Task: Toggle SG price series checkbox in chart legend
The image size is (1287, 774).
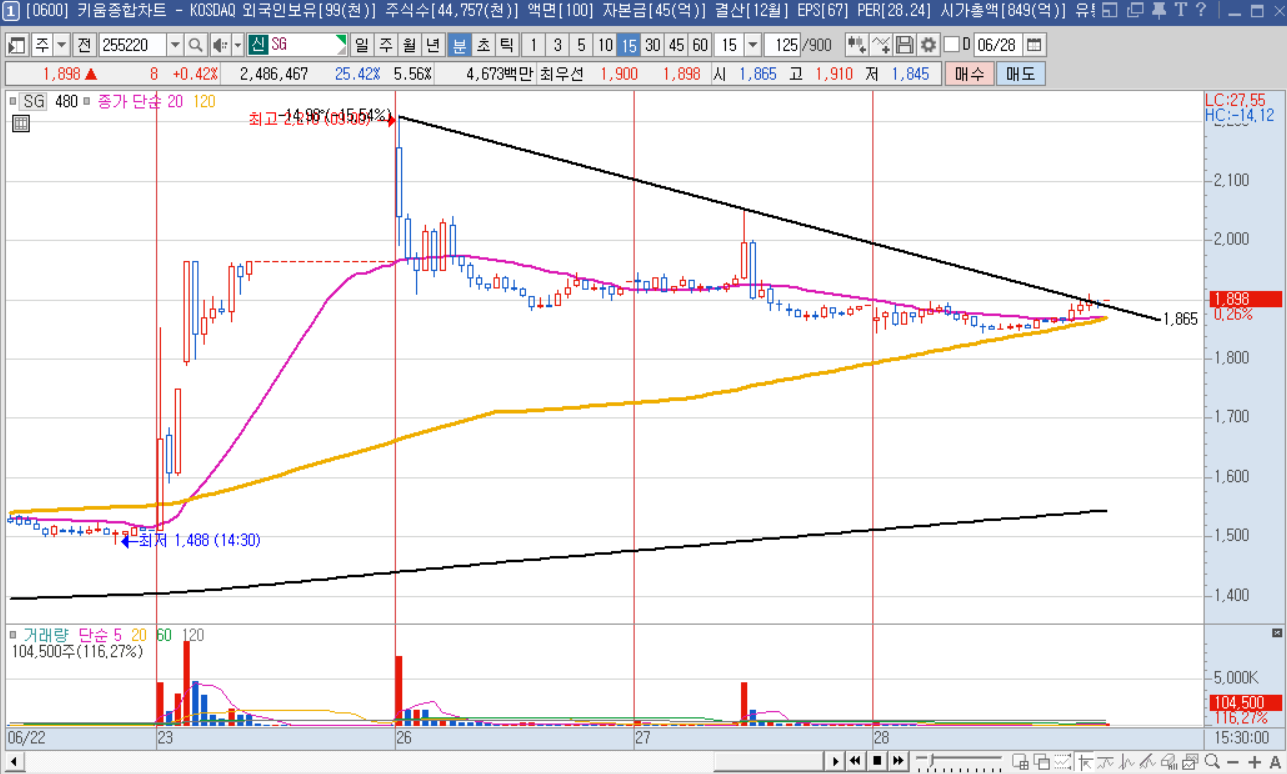Action: (x=15, y=101)
